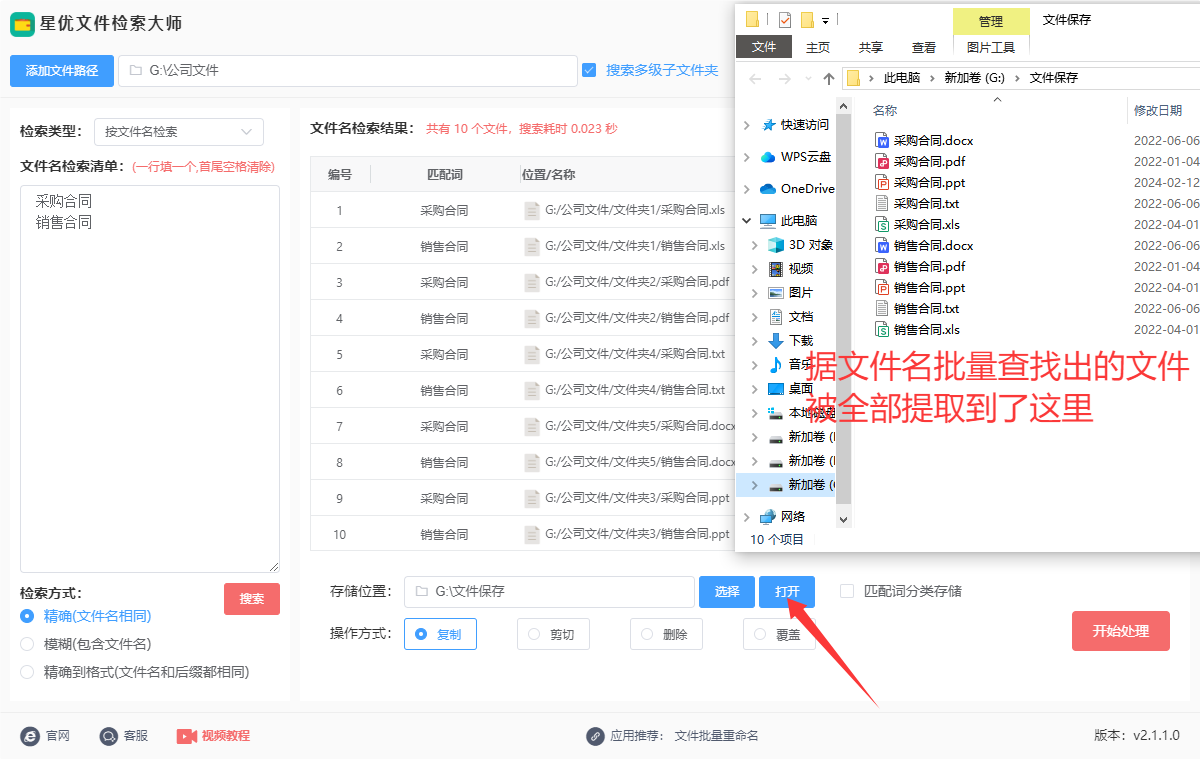Expand 网络 in Explorer tree

click(747, 517)
